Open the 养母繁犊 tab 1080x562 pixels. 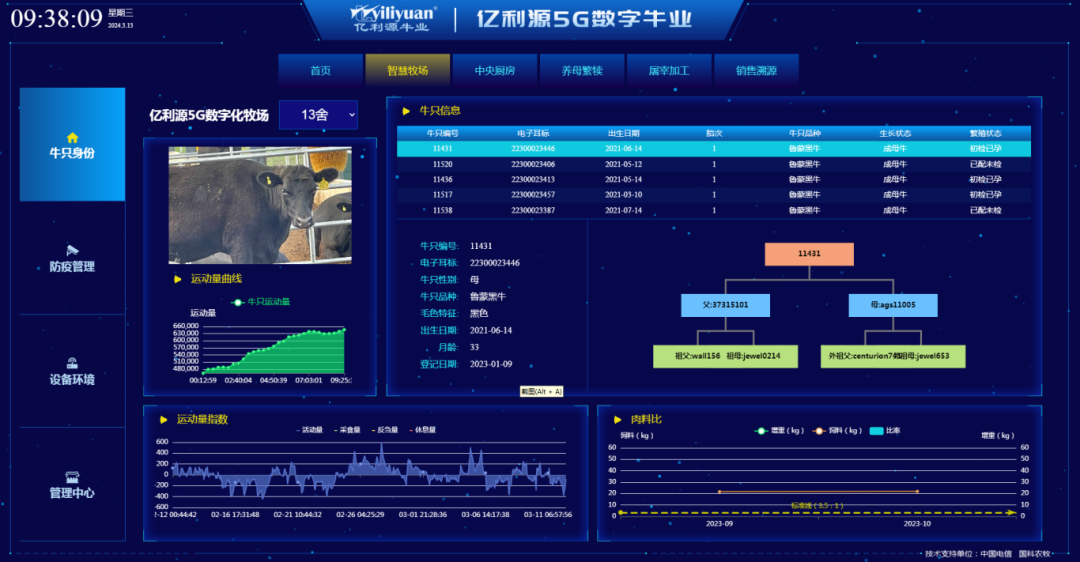tap(582, 70)
